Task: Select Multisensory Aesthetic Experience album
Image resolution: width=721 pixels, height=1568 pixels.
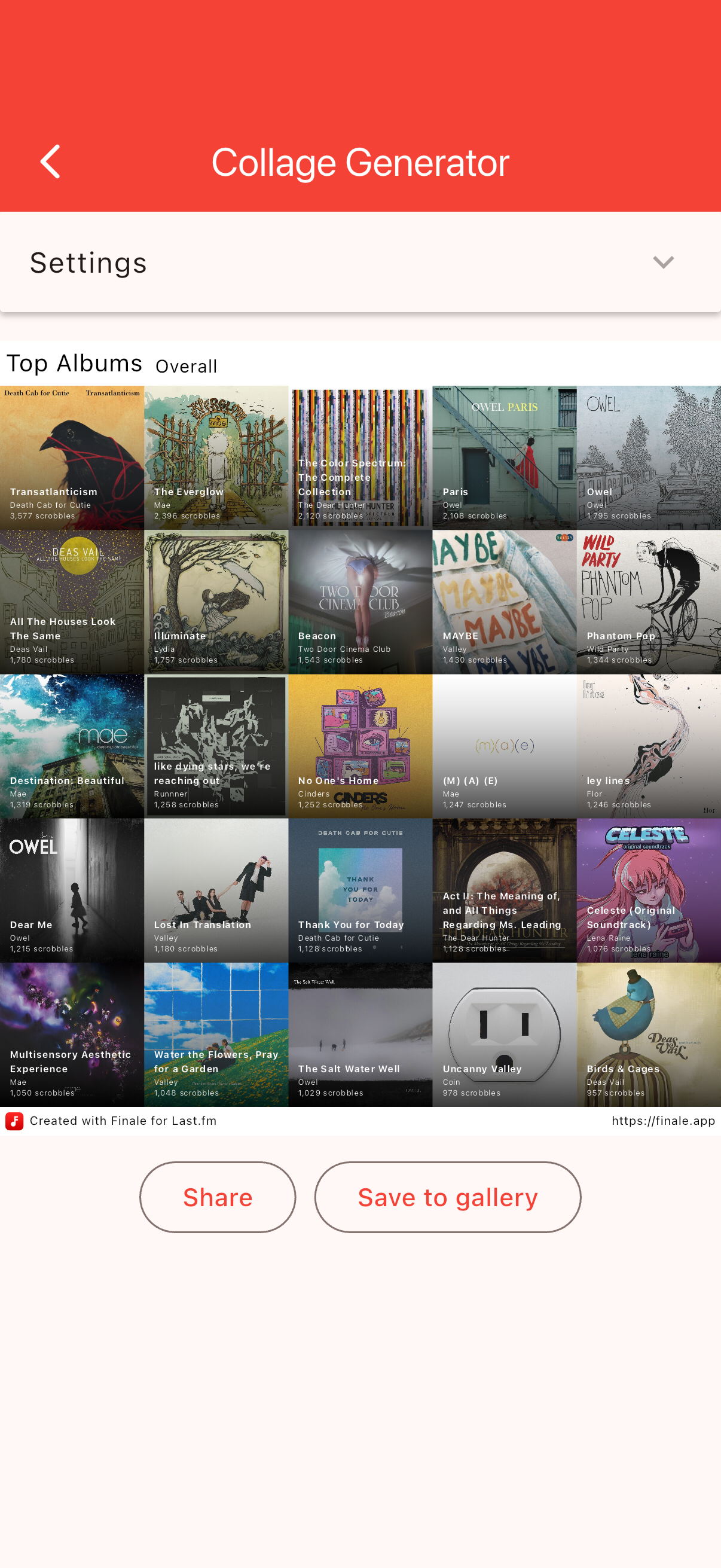Action: [72, 1034]
